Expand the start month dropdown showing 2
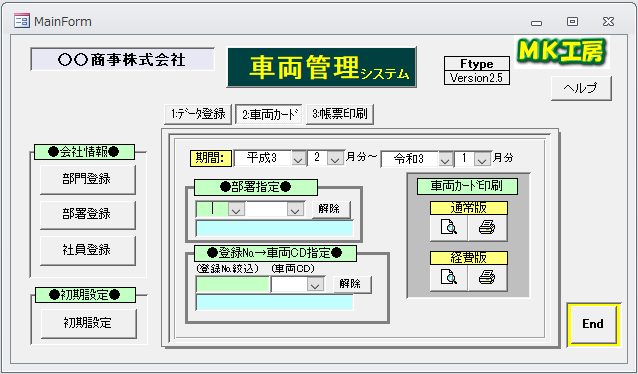The width and height of the screenshot is (638, 374). pyautogui.click(x=336, y=159)
